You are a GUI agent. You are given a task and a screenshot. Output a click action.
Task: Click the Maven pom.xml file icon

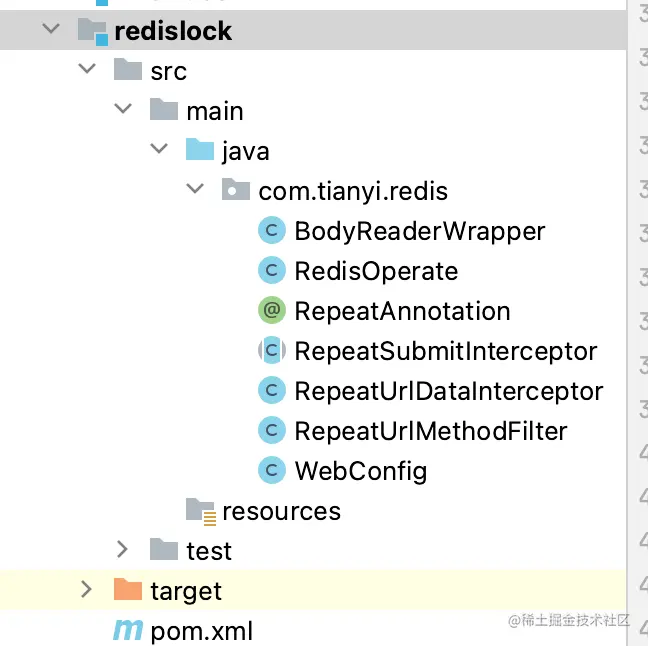(x=127, y=631)
